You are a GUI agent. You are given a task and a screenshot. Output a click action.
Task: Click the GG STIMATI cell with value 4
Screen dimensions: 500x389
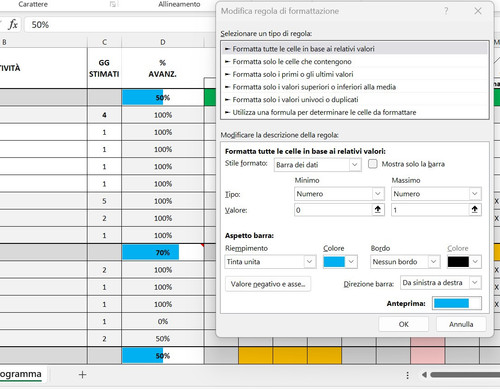[x=104, y=115]
